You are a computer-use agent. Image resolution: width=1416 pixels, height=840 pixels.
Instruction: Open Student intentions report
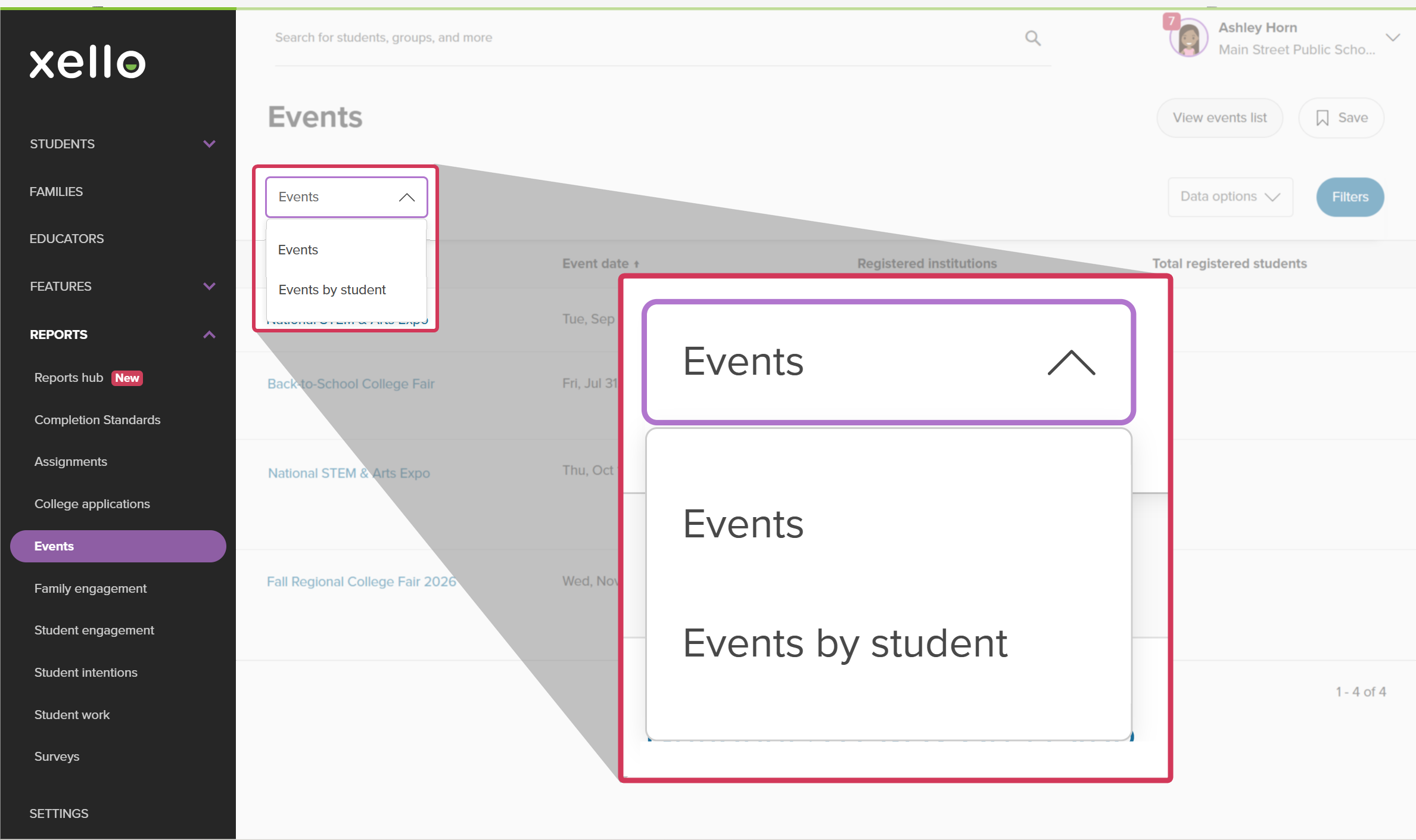[86, 673]
